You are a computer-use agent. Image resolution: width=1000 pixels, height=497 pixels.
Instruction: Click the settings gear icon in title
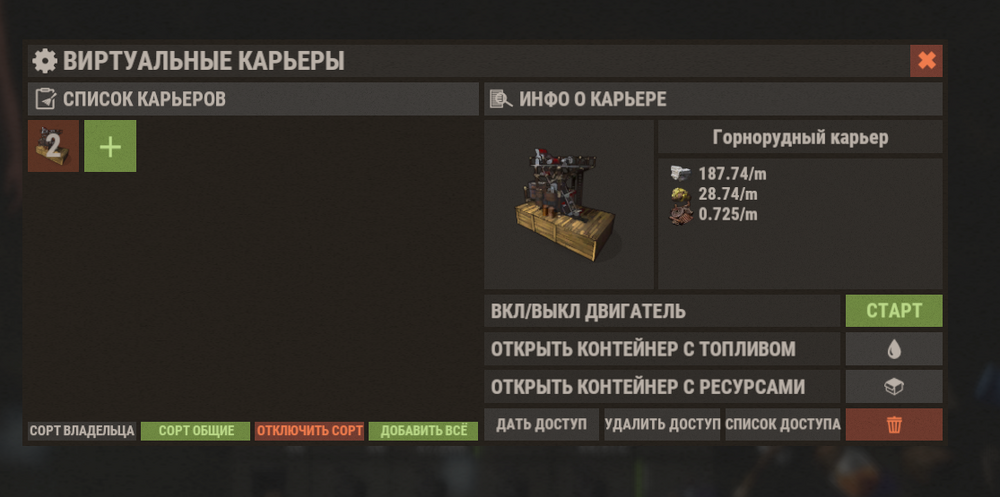[x=45, y=61]
